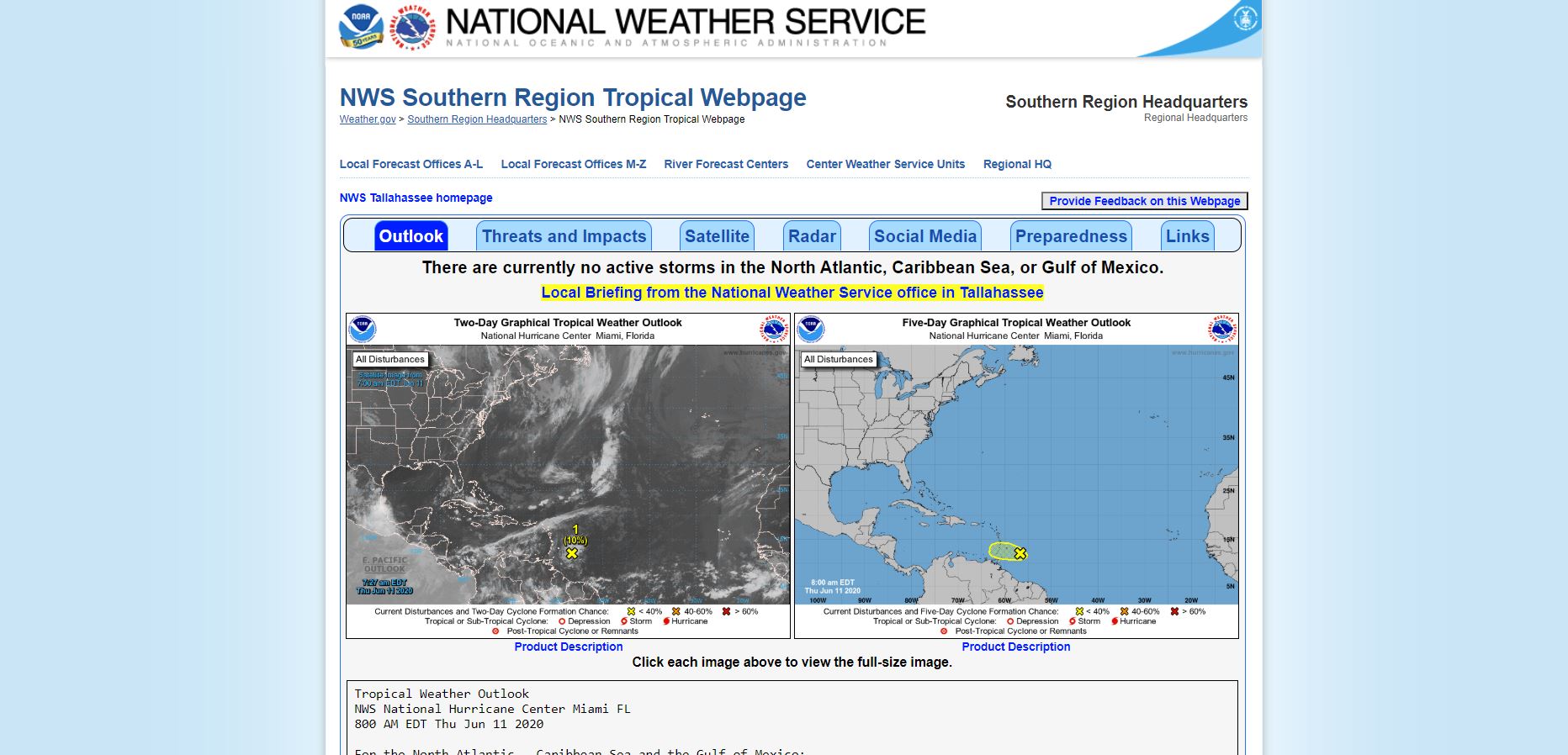
Task: Click the National Weather Service emblem logo
Action: (415, 28)
